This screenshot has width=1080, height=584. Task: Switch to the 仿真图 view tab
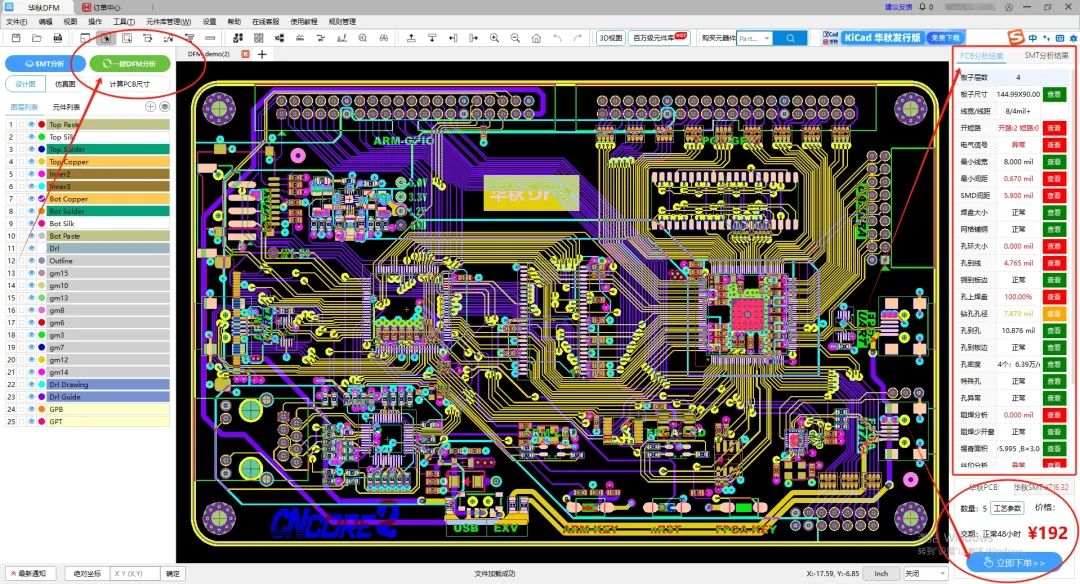pyautogui.click(x=65, y=84)
